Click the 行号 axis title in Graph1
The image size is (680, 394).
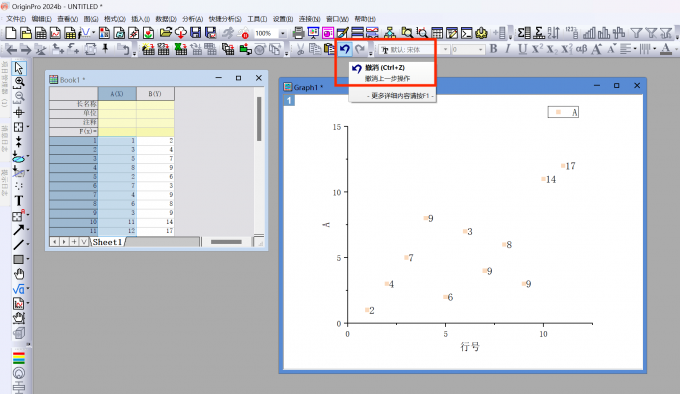[x=470, y=346]
